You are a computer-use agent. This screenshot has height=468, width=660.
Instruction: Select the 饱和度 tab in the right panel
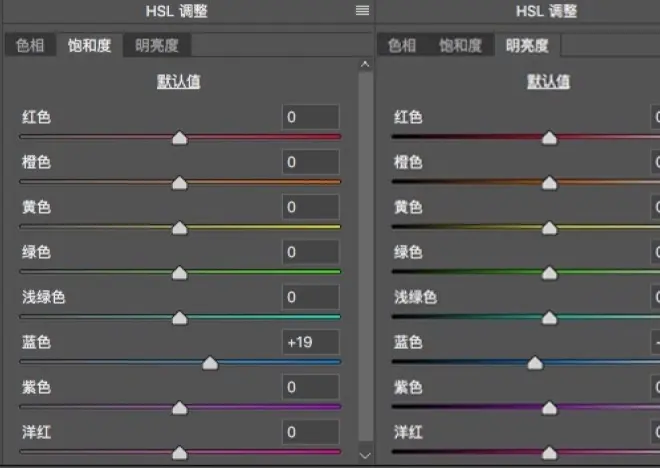(x=460, y=45)
